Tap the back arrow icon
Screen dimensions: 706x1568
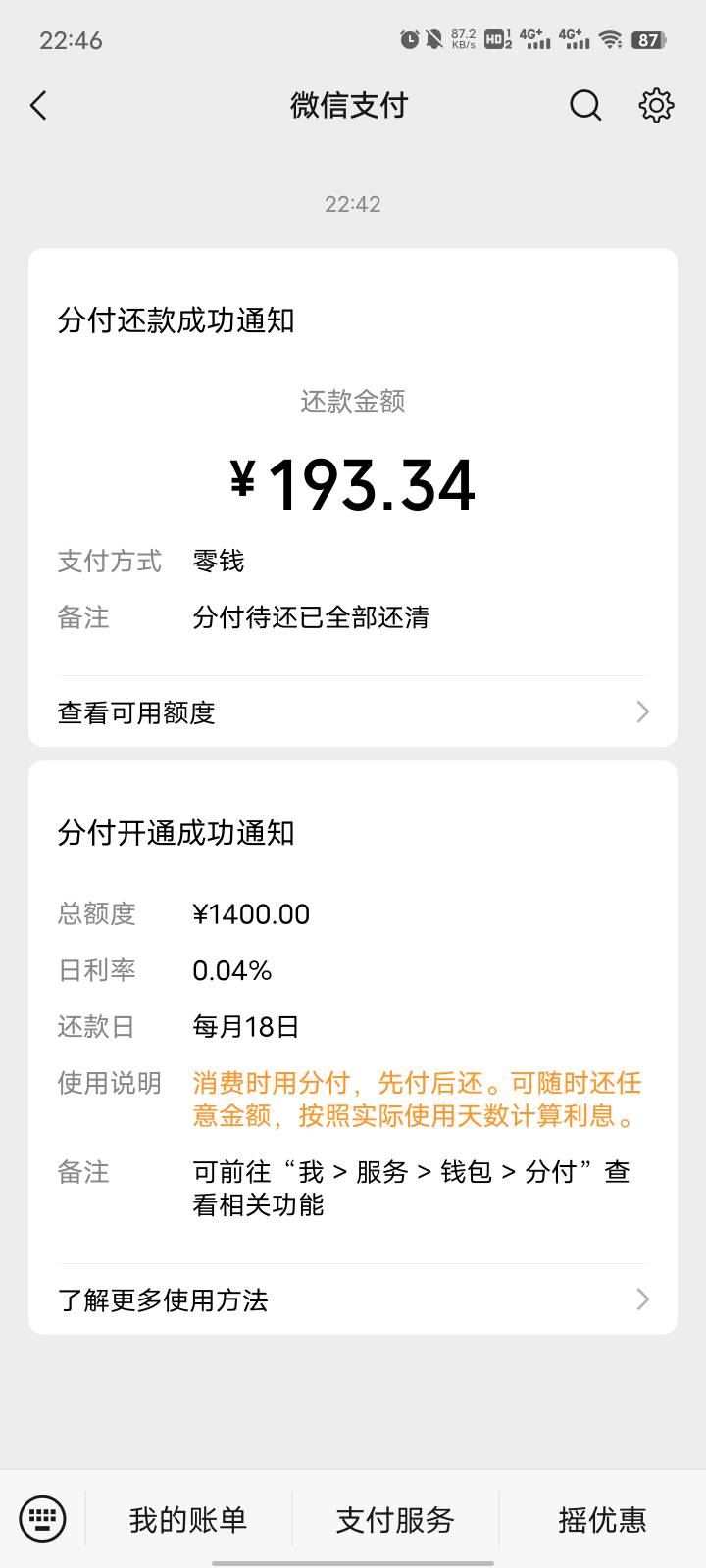[x=39, y=105]
